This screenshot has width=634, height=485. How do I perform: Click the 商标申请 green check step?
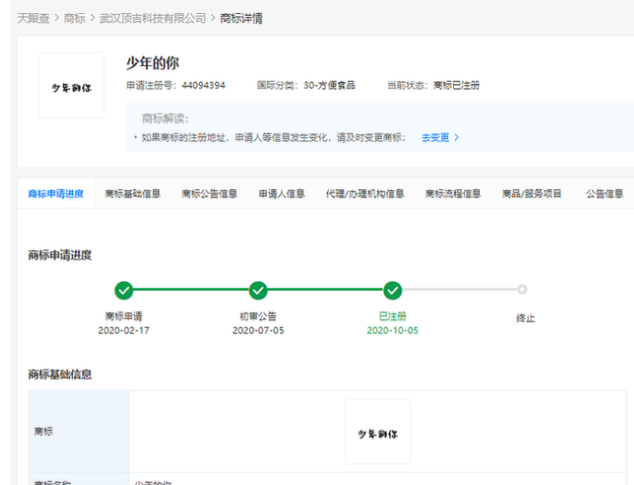tap(124, 290)
